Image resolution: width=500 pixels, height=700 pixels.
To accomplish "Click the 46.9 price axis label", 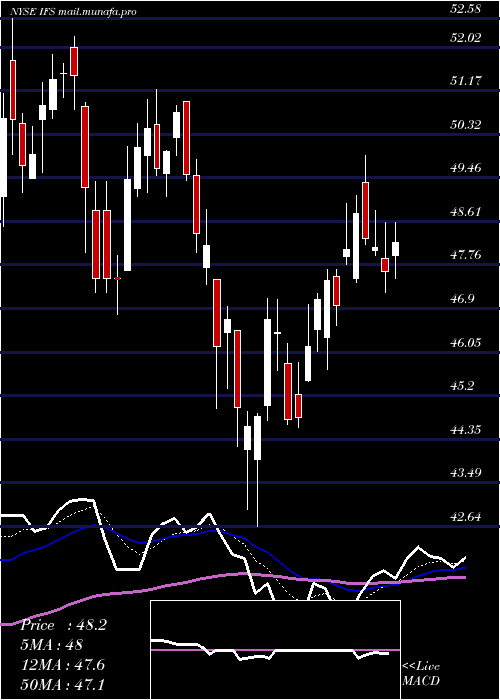I will [x=462, y=299].
